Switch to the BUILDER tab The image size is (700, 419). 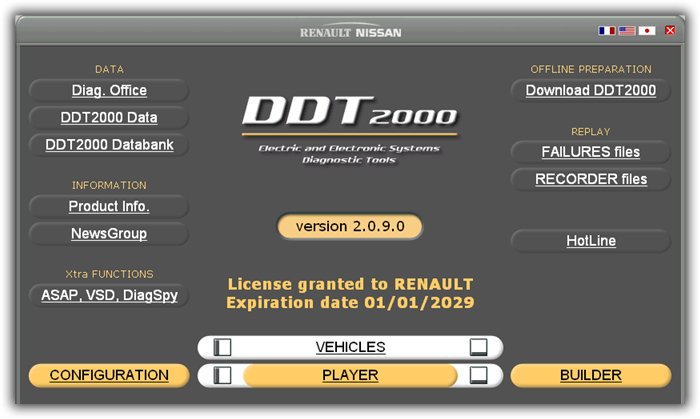(x=590, y=375)
